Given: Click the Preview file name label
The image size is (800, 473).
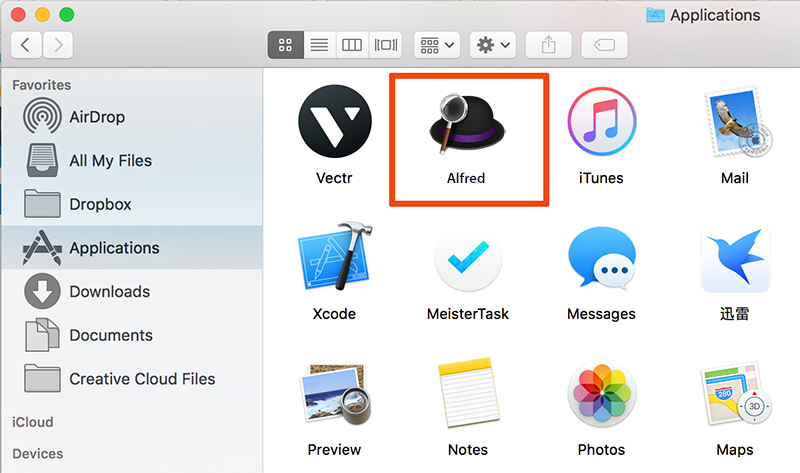Looking at the screenshot, I should (x=334, y=450).
